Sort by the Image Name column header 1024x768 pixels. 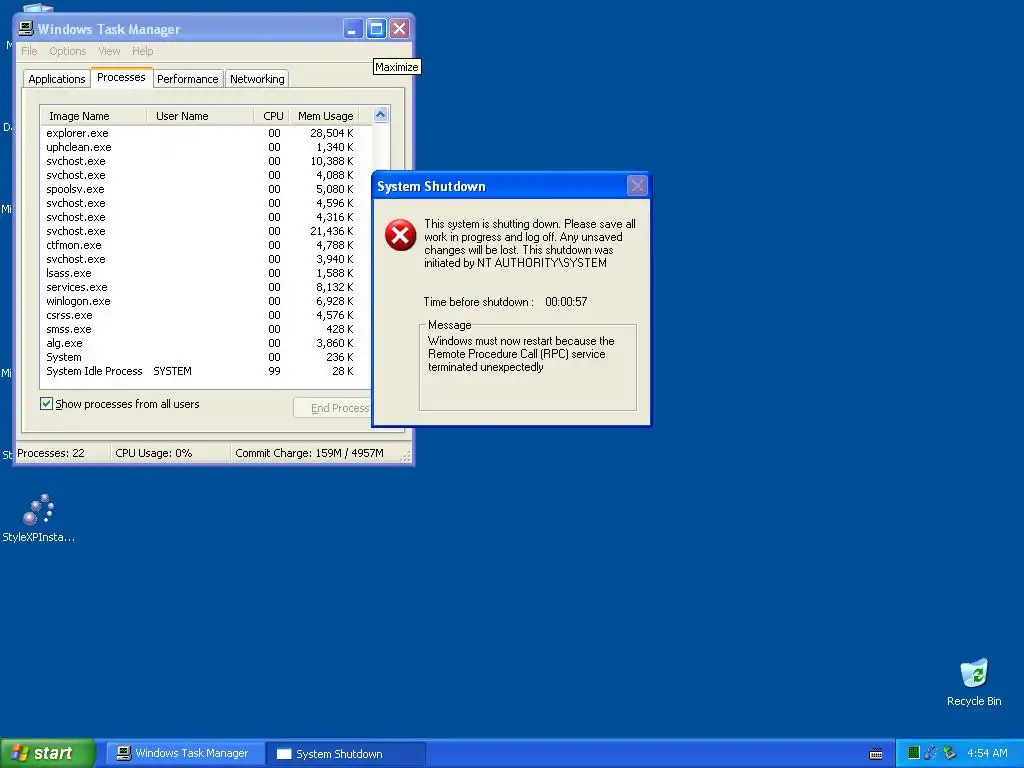point(93,116)
